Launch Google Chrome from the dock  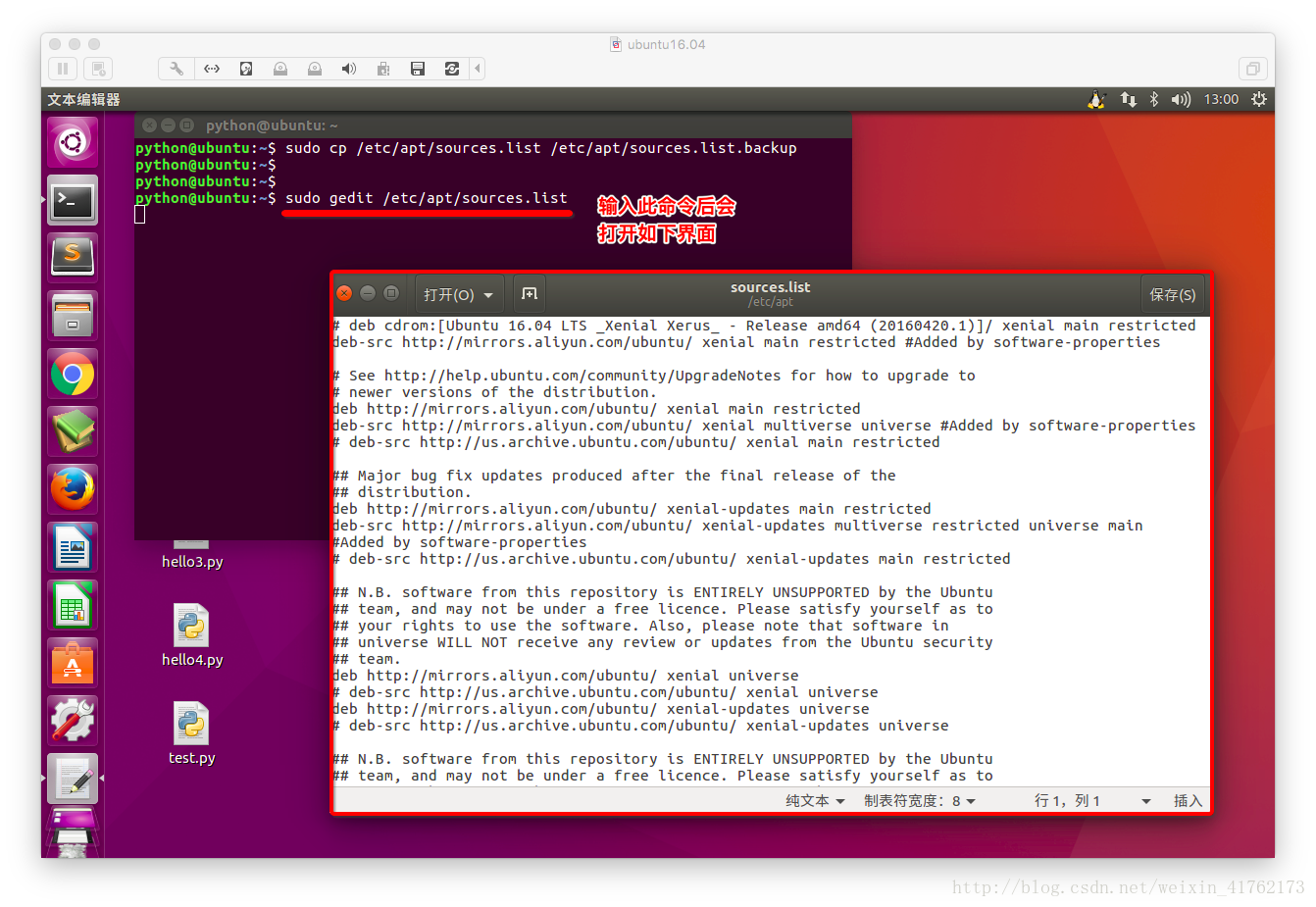point(73,375)
